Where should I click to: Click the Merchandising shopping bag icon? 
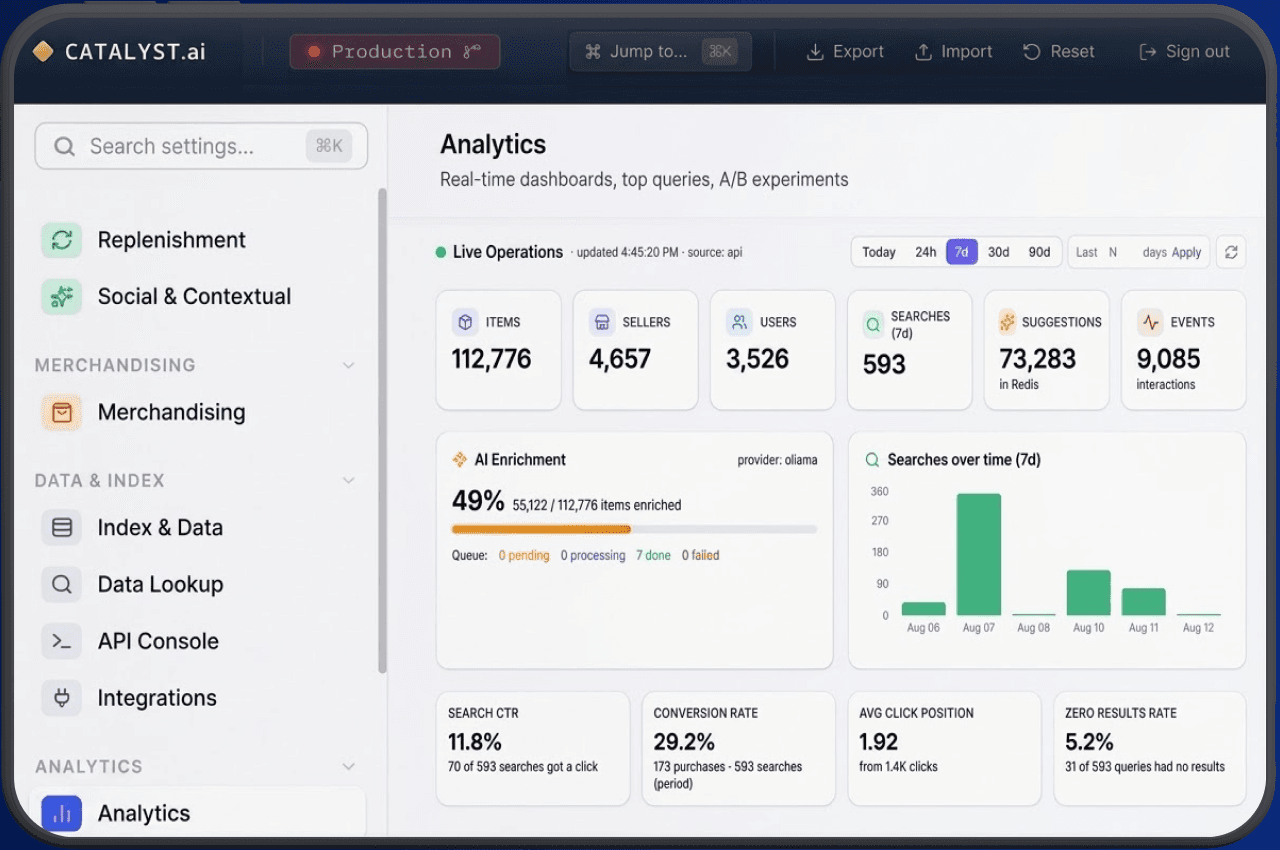coord(61,412)
